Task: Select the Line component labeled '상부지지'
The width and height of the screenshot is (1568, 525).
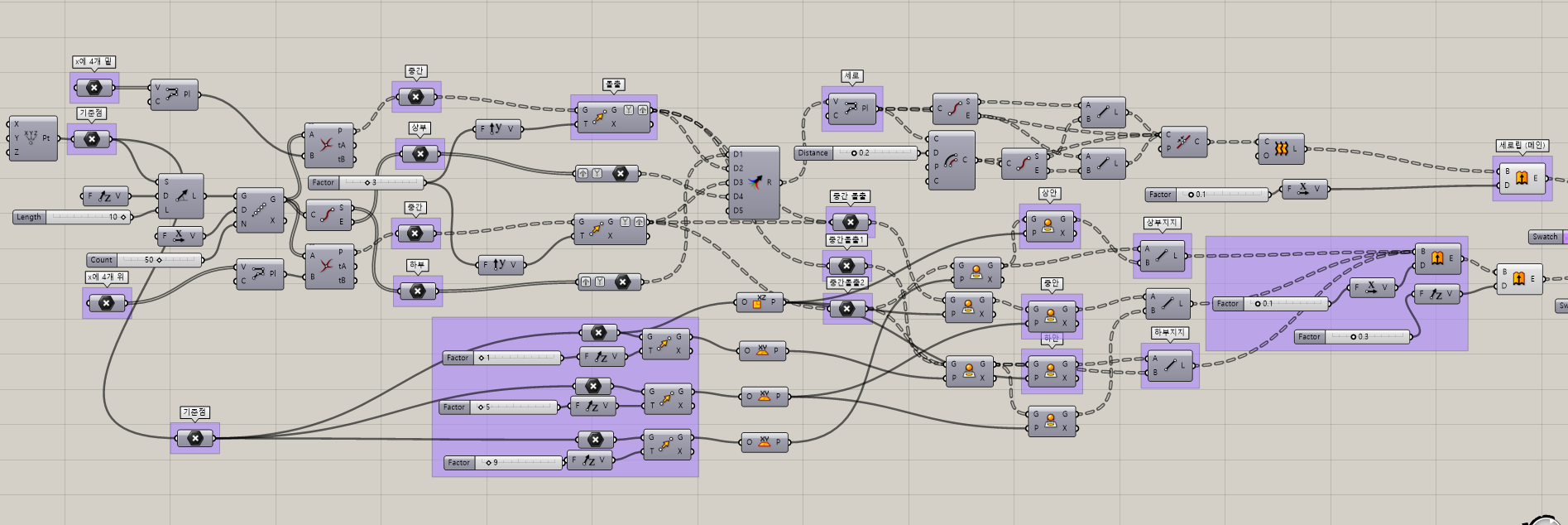Action: [x=1163, y=255]
